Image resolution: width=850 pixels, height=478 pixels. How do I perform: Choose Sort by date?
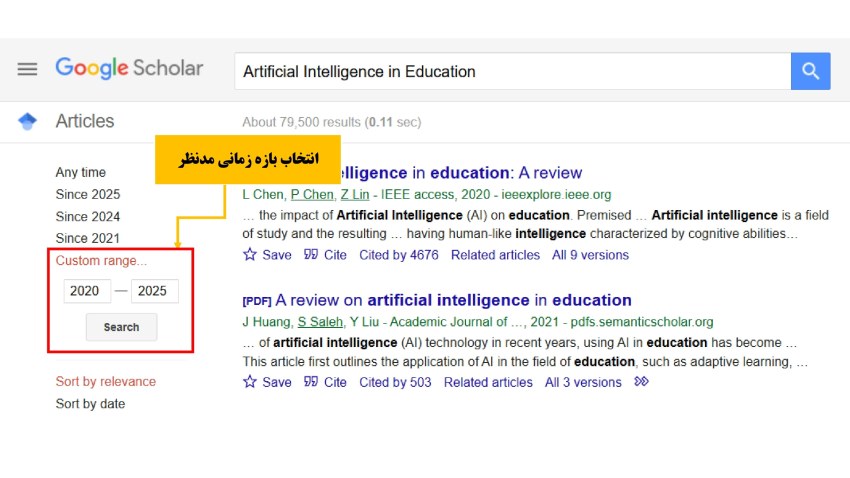pyautogui.click(x=90, y=404)
